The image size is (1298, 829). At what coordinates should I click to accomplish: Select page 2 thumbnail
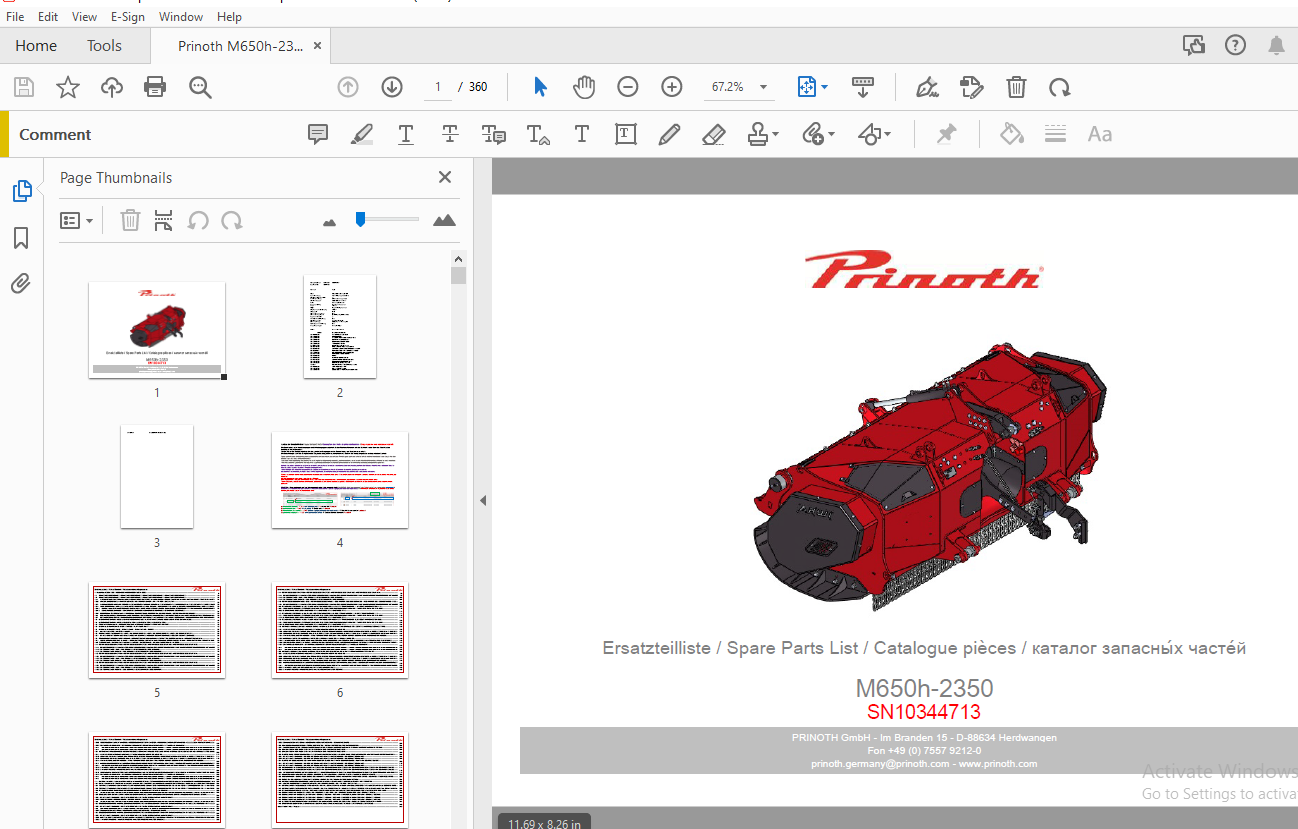[x=340, y=326]
